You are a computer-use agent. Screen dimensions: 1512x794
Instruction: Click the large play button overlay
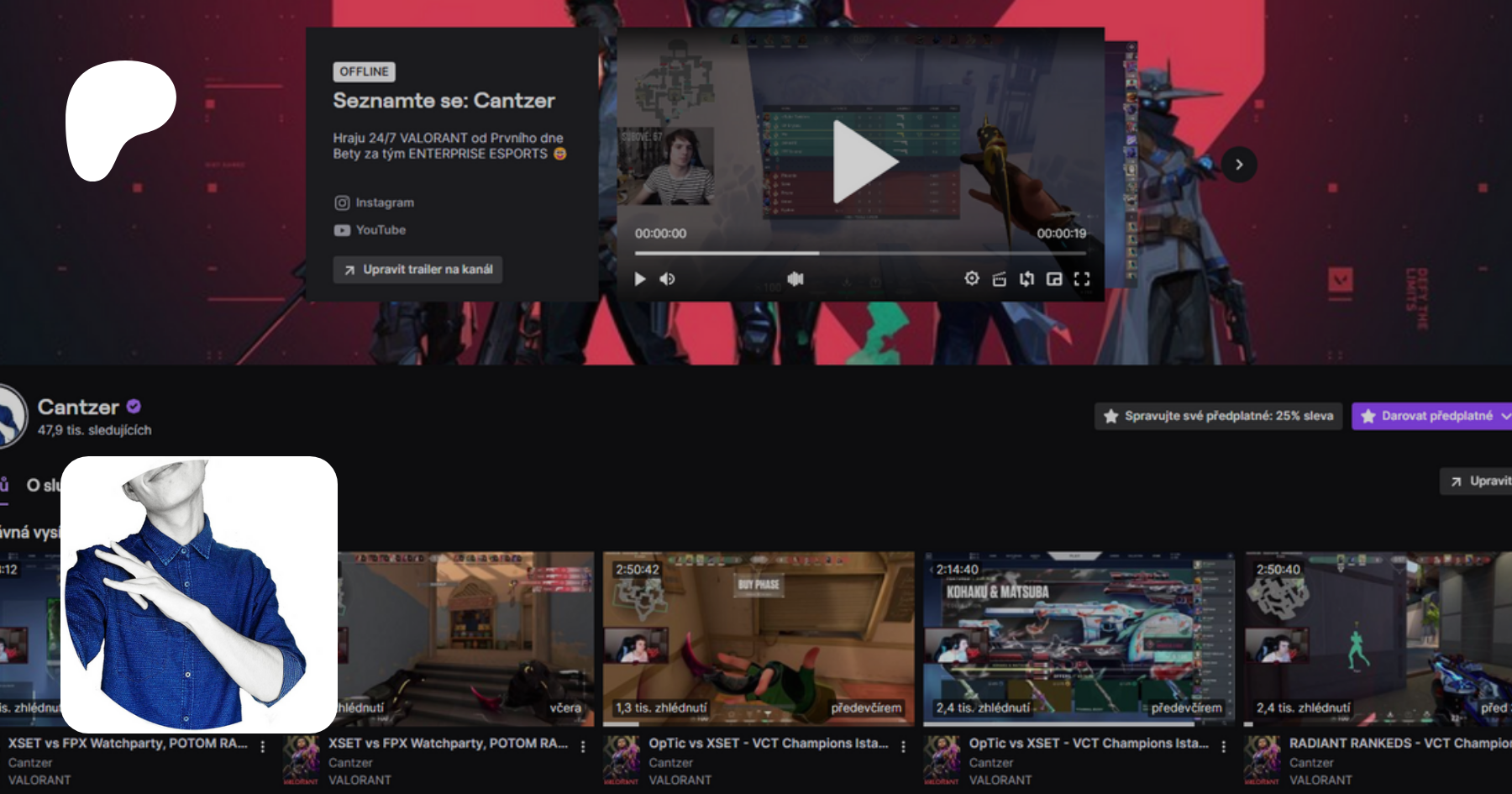[x=862, y=161]
